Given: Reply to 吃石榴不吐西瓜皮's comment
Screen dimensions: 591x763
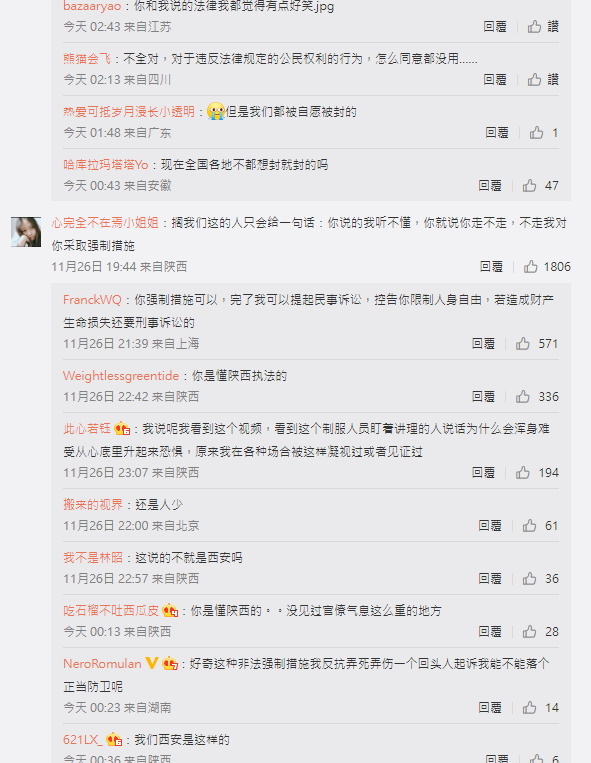Looking at the screenshot, I should pyautogui.click(x=489, y=632).
